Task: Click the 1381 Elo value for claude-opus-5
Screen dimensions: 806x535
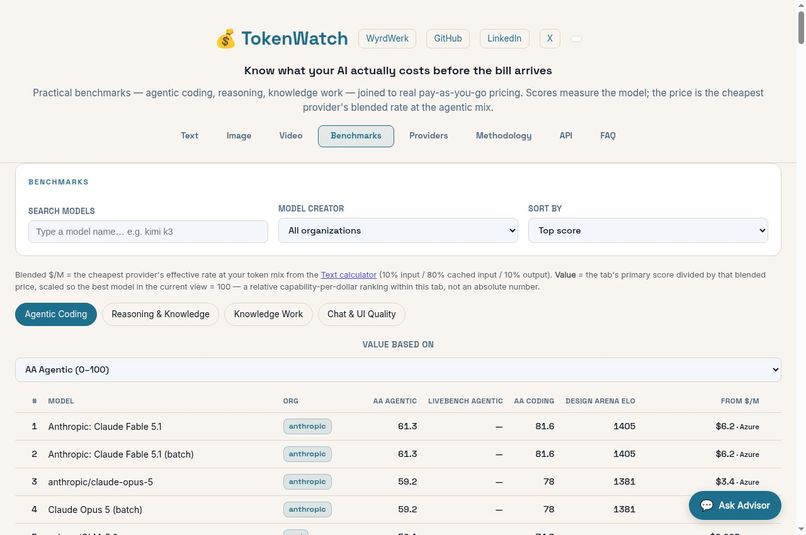Action: tap(624, 482)
